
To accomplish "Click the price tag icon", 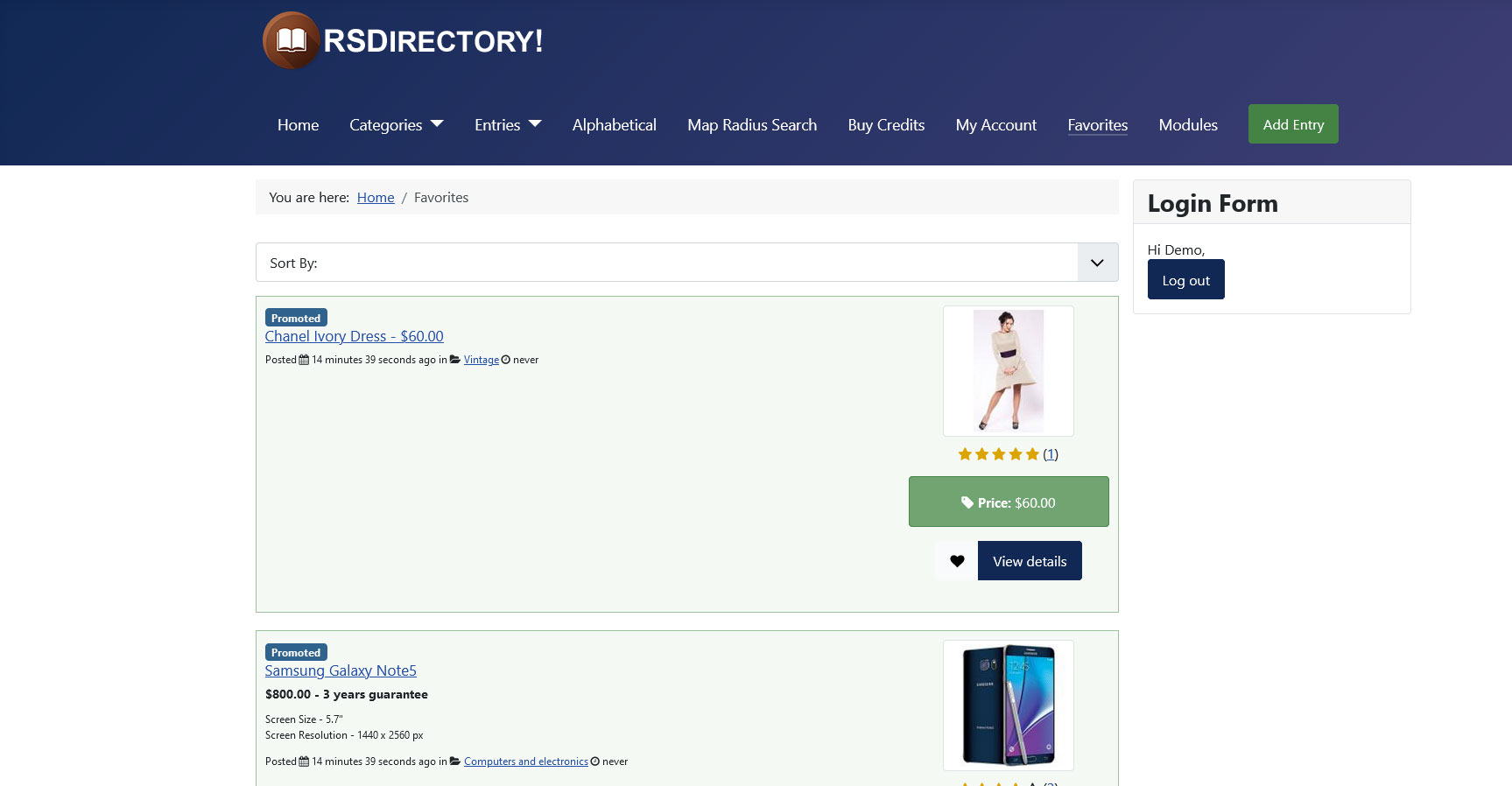I will tap(967, 502).
